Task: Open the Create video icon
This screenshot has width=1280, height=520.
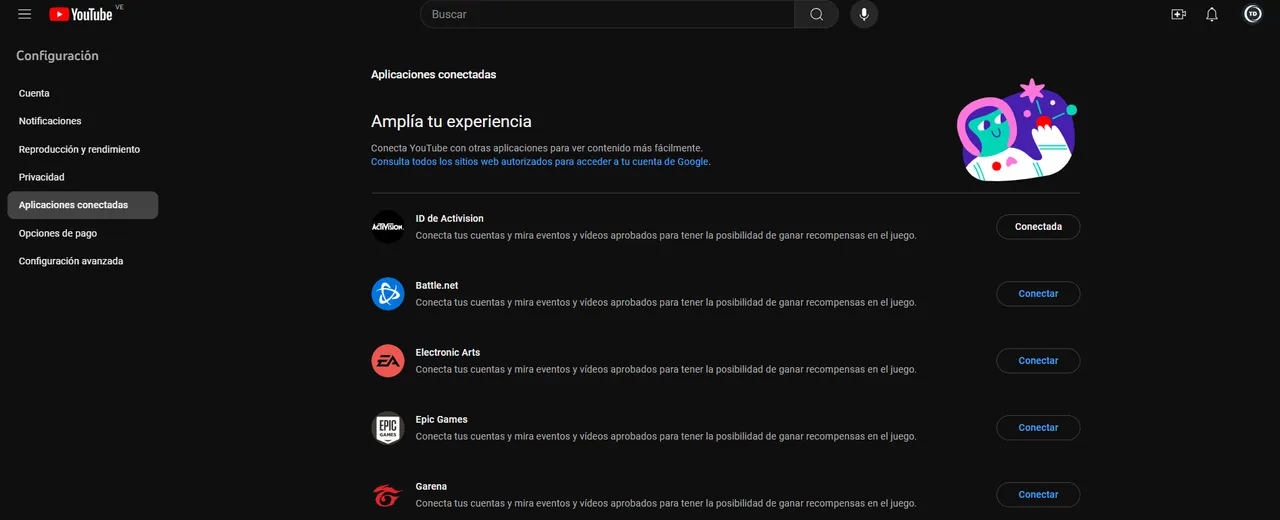Action: pyautogui.click(x=1178, y=14)
